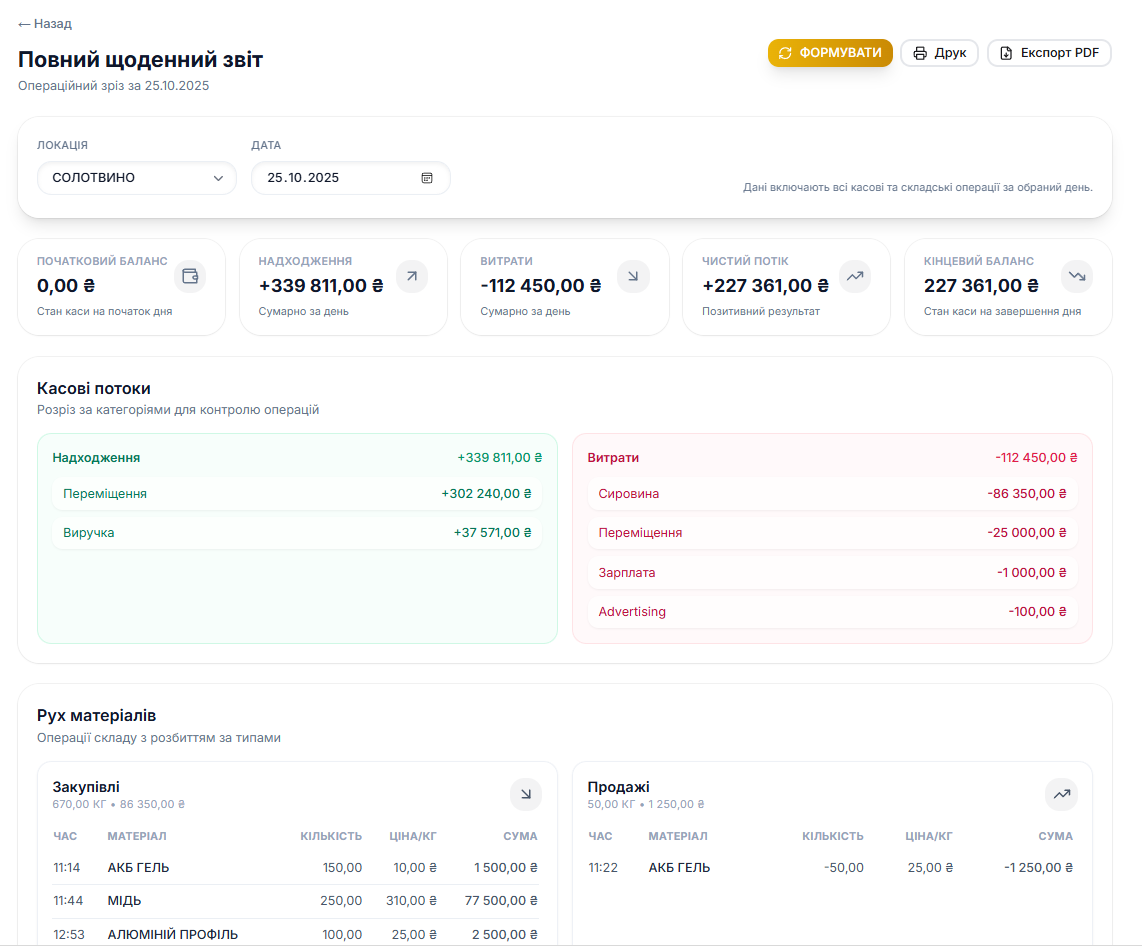Screen dimensions: 1142x946
Task: Click the Advertising expense row
Action: click(832, 612)
